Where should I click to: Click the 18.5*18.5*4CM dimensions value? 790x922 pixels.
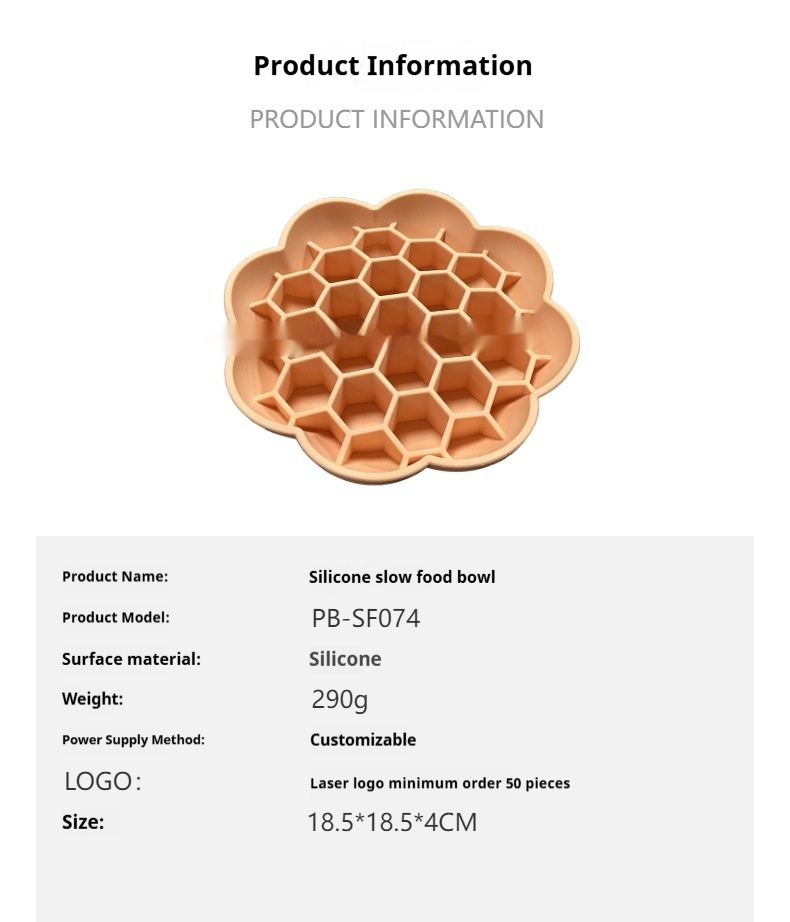[392, 823]
